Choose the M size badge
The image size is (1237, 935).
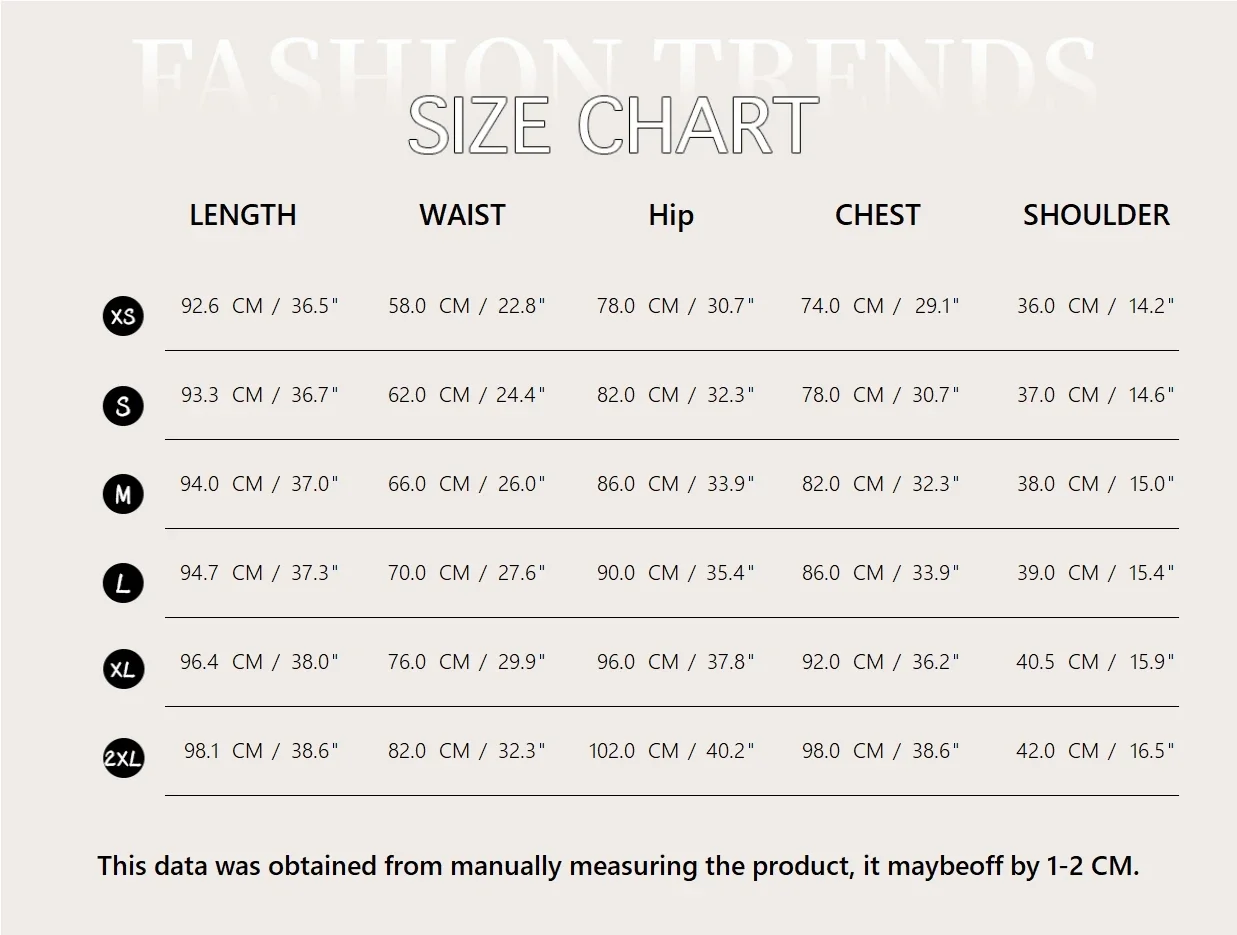(123, 494)
